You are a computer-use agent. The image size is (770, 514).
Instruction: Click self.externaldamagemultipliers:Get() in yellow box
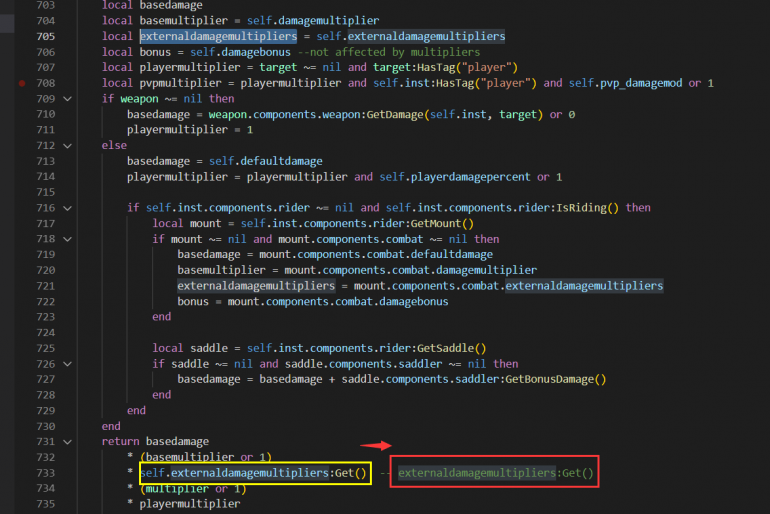pos(253,473)
